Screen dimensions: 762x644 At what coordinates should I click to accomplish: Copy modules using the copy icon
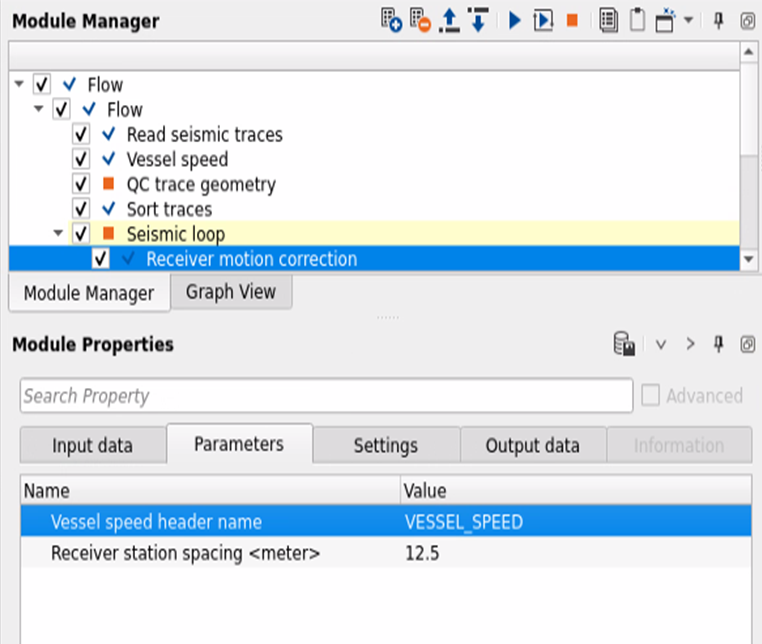608,20
